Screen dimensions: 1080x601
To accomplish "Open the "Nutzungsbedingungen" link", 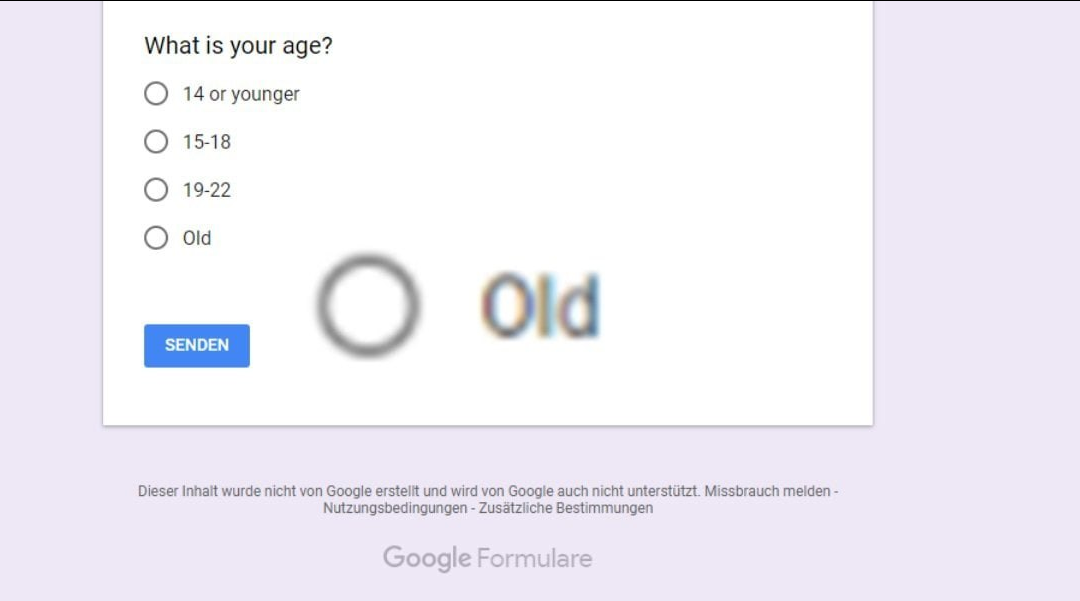I will coord(395,508).
